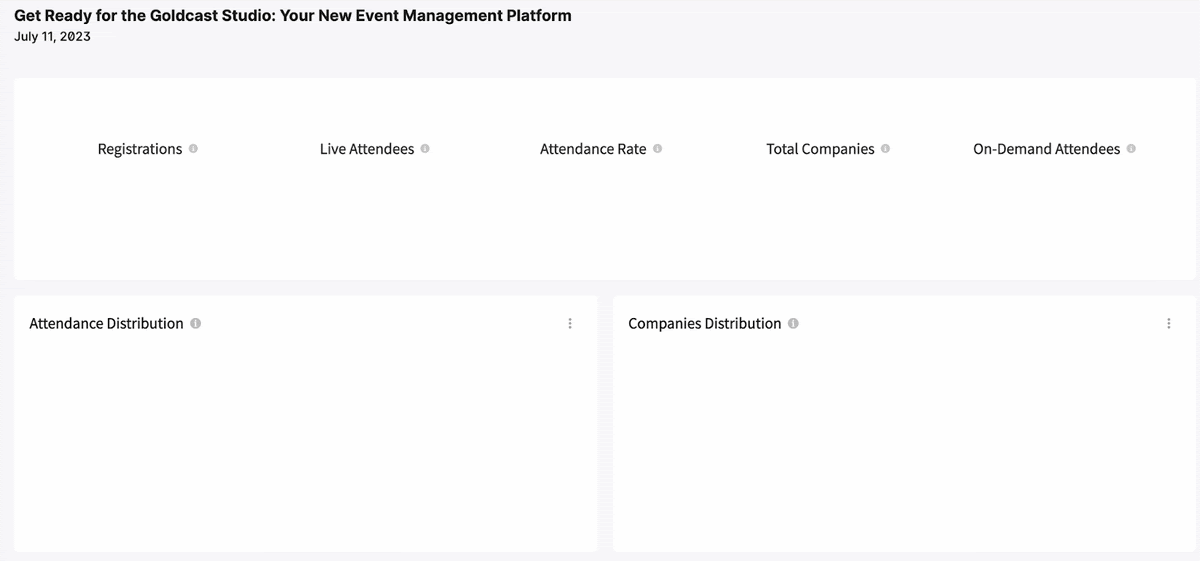Click the July 11, 2023 event date
1200x561 pixels.
pos(52,37)
